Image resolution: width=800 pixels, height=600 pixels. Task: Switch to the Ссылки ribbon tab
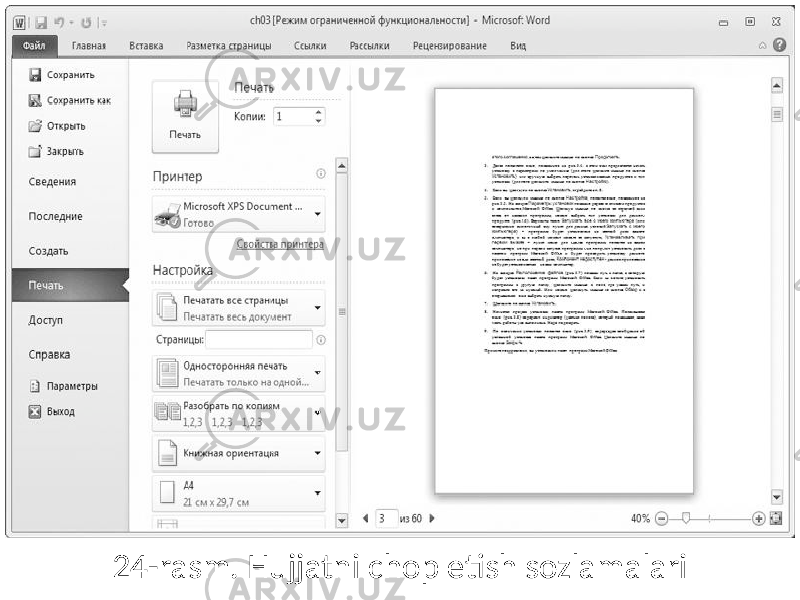click(310, 45)
